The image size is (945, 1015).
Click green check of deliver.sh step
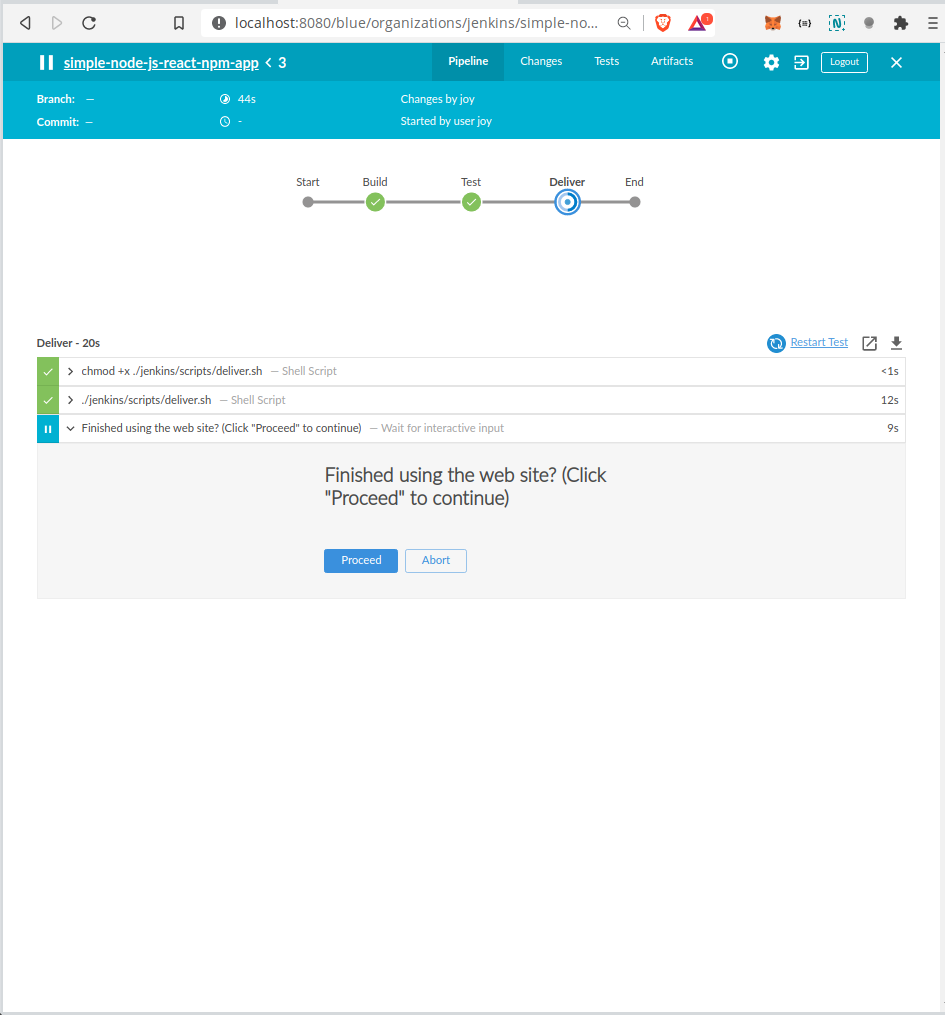(x=48, y=400)
